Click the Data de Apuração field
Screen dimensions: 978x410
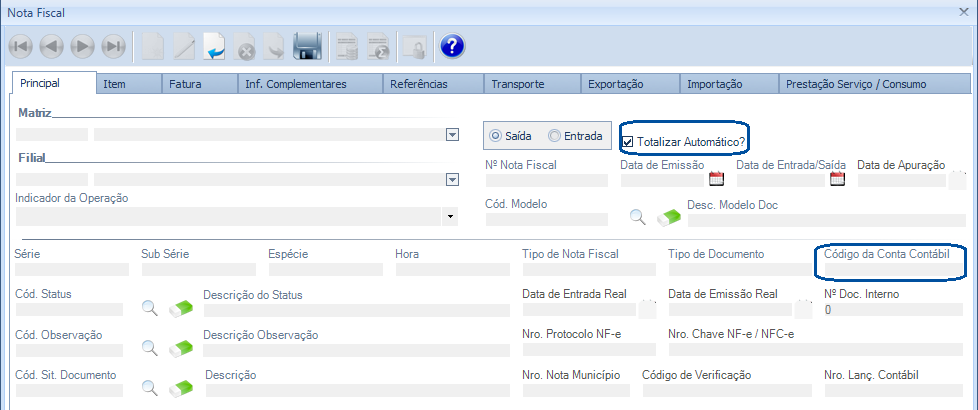pos(902,180)
